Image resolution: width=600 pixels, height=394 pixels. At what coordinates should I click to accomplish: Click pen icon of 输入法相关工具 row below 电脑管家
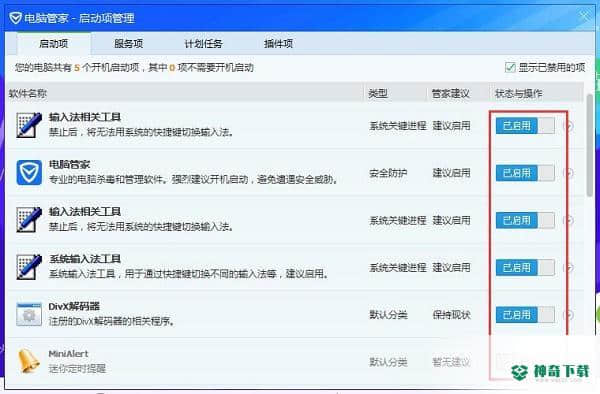[x=29, y=220]
